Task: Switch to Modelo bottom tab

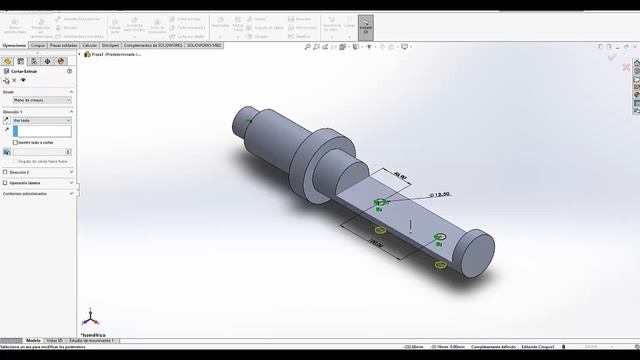Action: point(33,340)
